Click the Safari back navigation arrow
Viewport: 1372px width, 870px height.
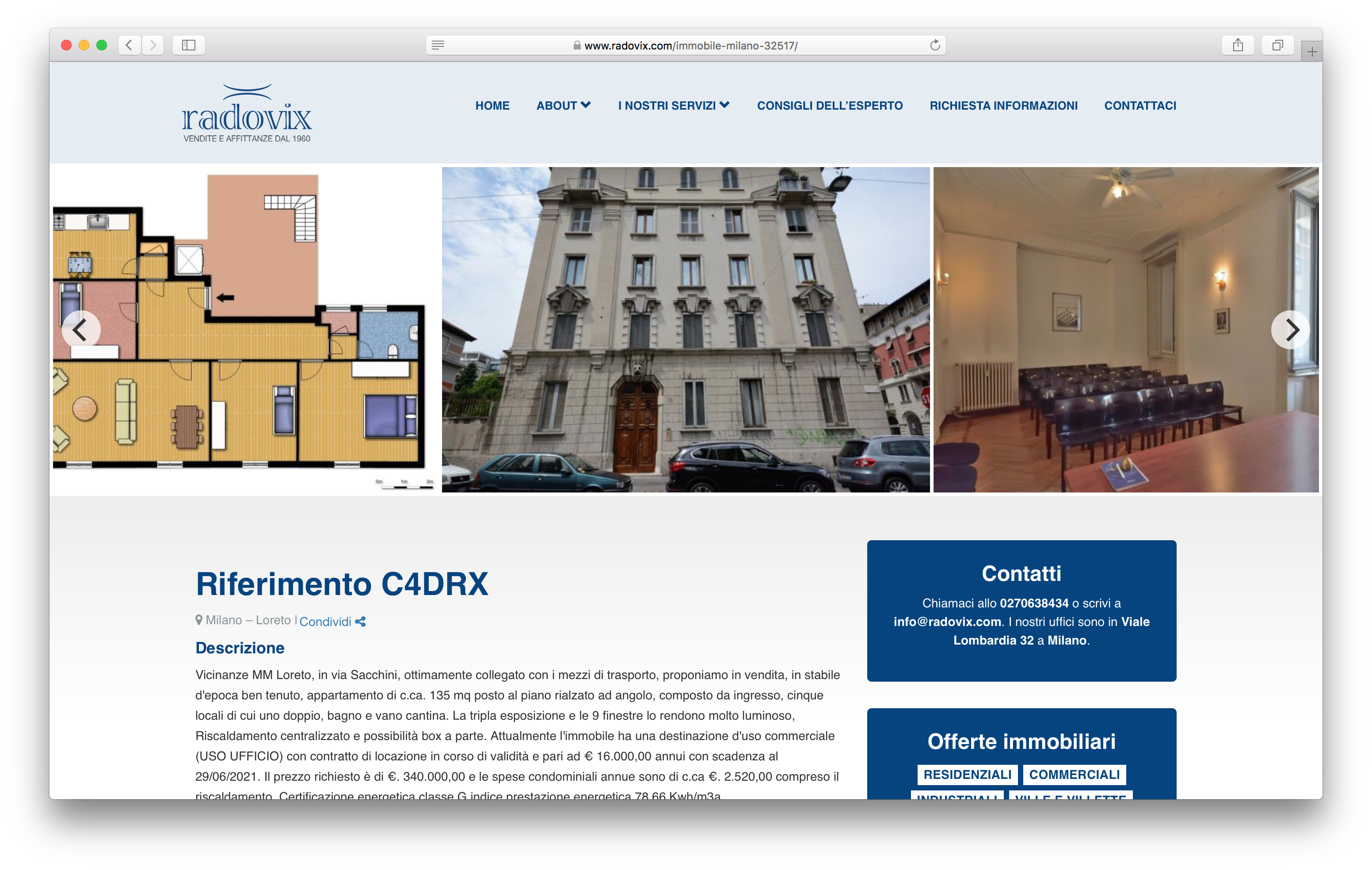(x=130, y=45)
